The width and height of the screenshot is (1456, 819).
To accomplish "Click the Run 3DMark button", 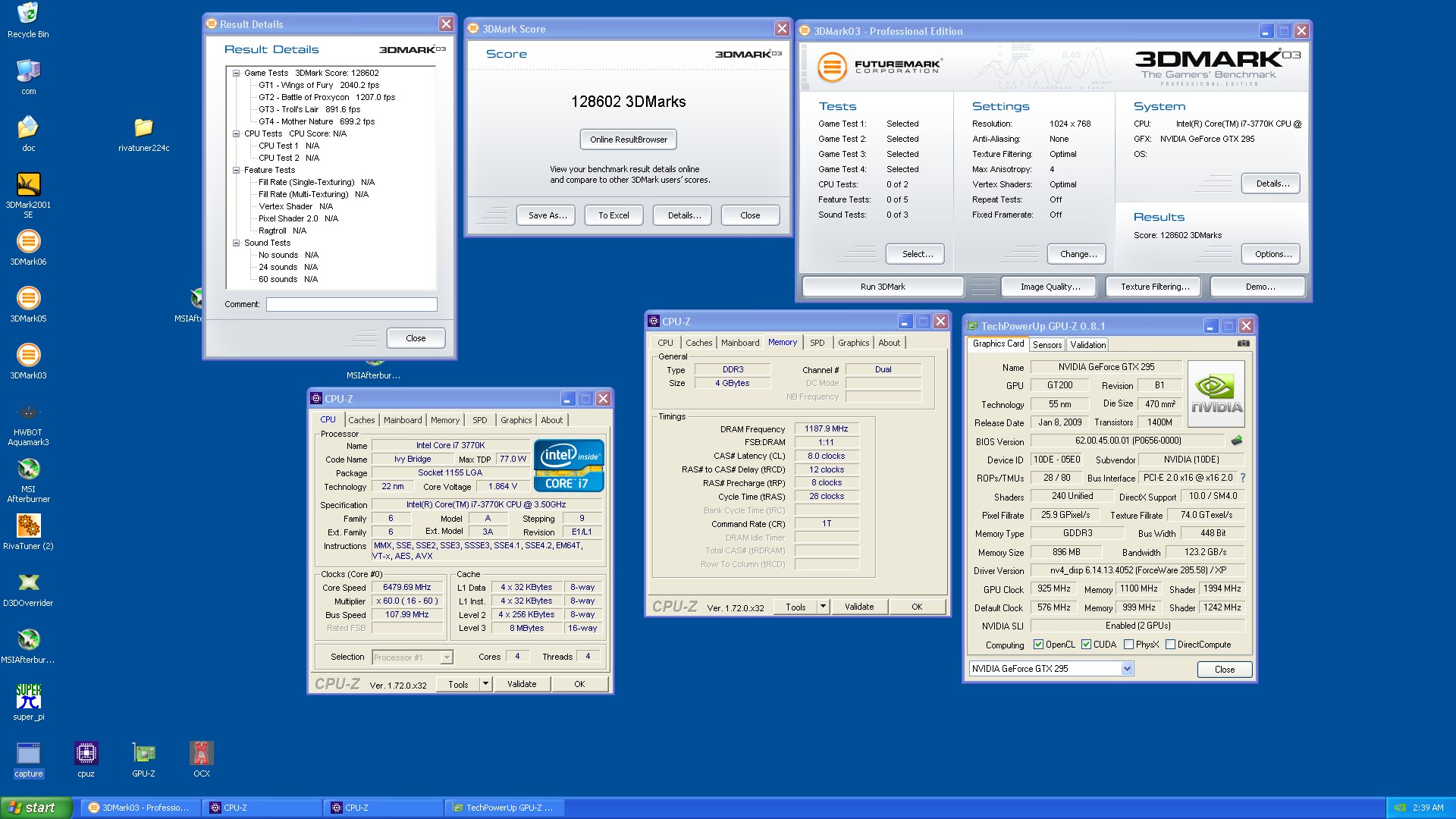I will pos(883,287).
